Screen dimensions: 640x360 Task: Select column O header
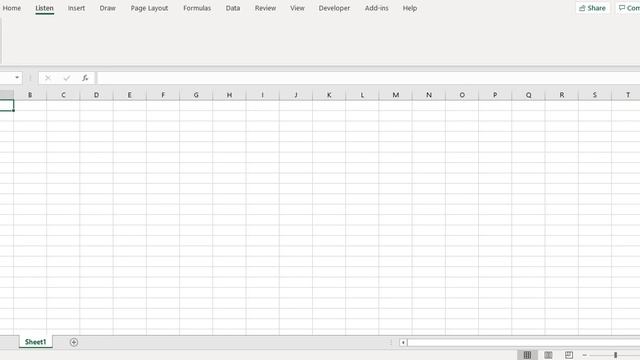tap(462, 95)
